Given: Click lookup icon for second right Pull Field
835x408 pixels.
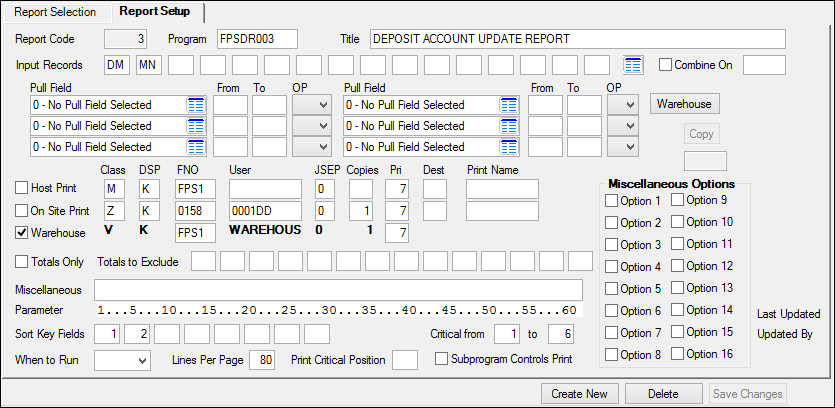Looking at the screenshot, I should (x=509, y=126).
